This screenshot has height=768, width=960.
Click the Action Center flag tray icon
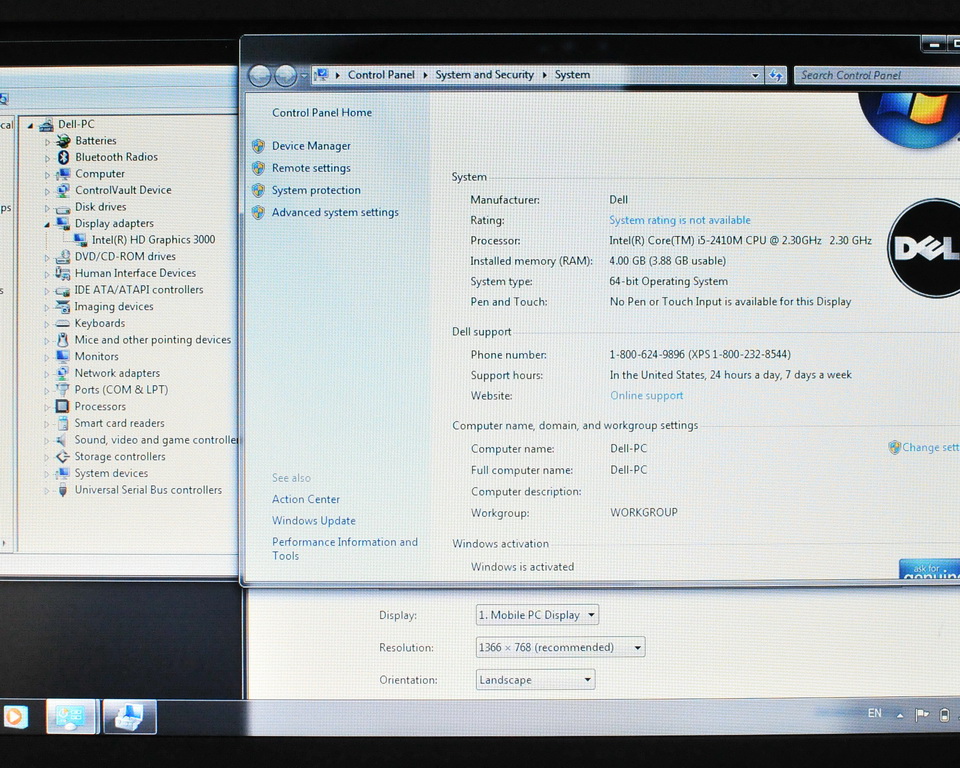pyautogui.click(x=921, y=715)
